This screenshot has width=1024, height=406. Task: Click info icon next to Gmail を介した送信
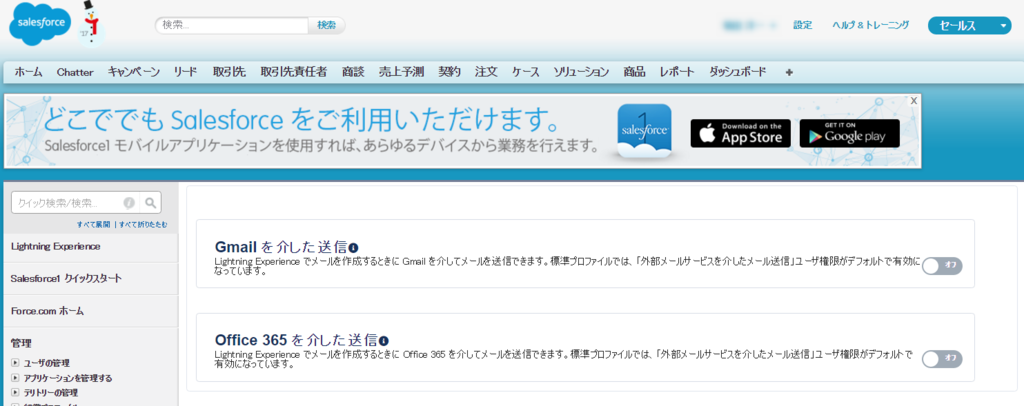353,247
